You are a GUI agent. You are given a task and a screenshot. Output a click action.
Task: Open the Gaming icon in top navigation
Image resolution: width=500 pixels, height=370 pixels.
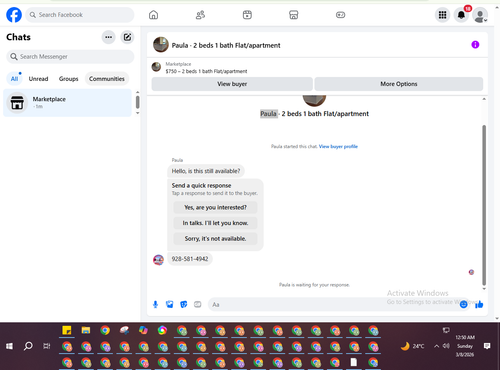pyautogui.click(x=340, y=15)
